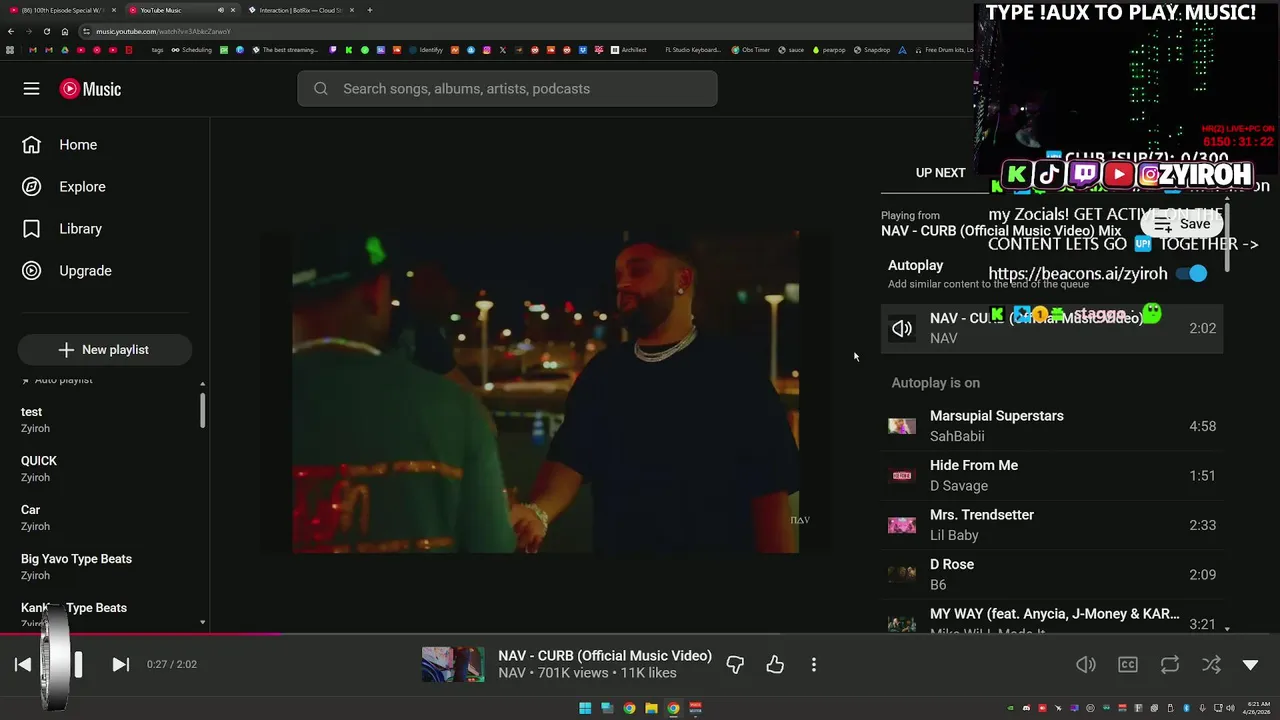Click the current track thumbnail in player bar
Image resolution: width=1280 pixels, height=720 pixels.
tap(453, 665)
